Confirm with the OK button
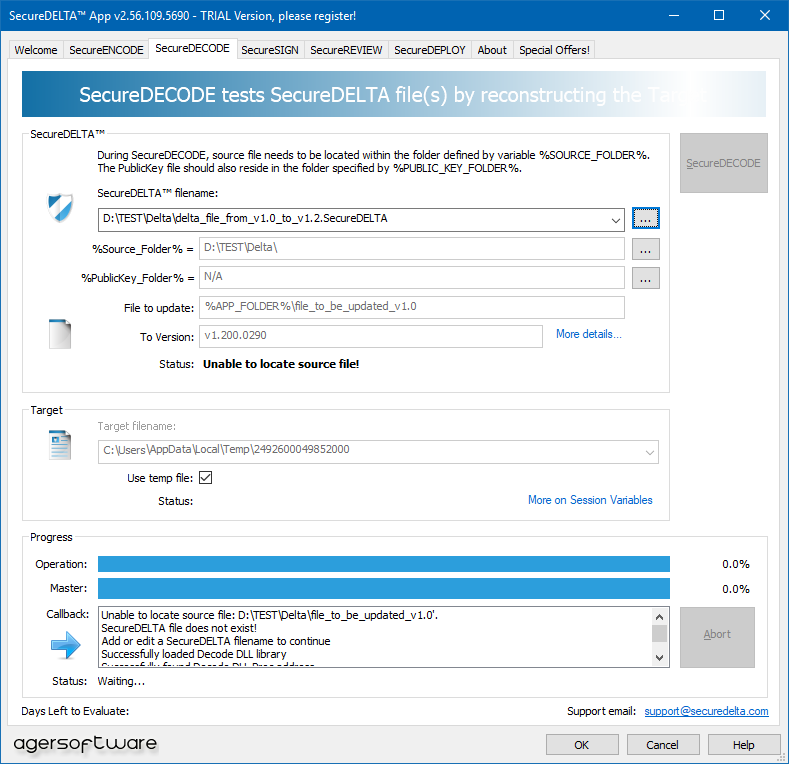Viewport: 789px width, 764px height. (x=582, y=744)
